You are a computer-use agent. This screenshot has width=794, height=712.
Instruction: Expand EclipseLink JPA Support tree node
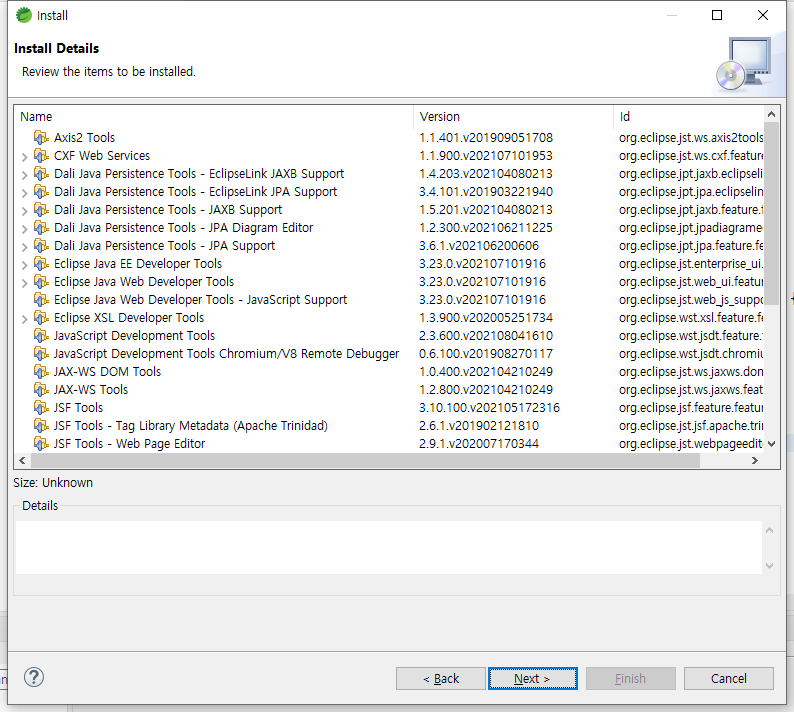[x=24, y=193]
